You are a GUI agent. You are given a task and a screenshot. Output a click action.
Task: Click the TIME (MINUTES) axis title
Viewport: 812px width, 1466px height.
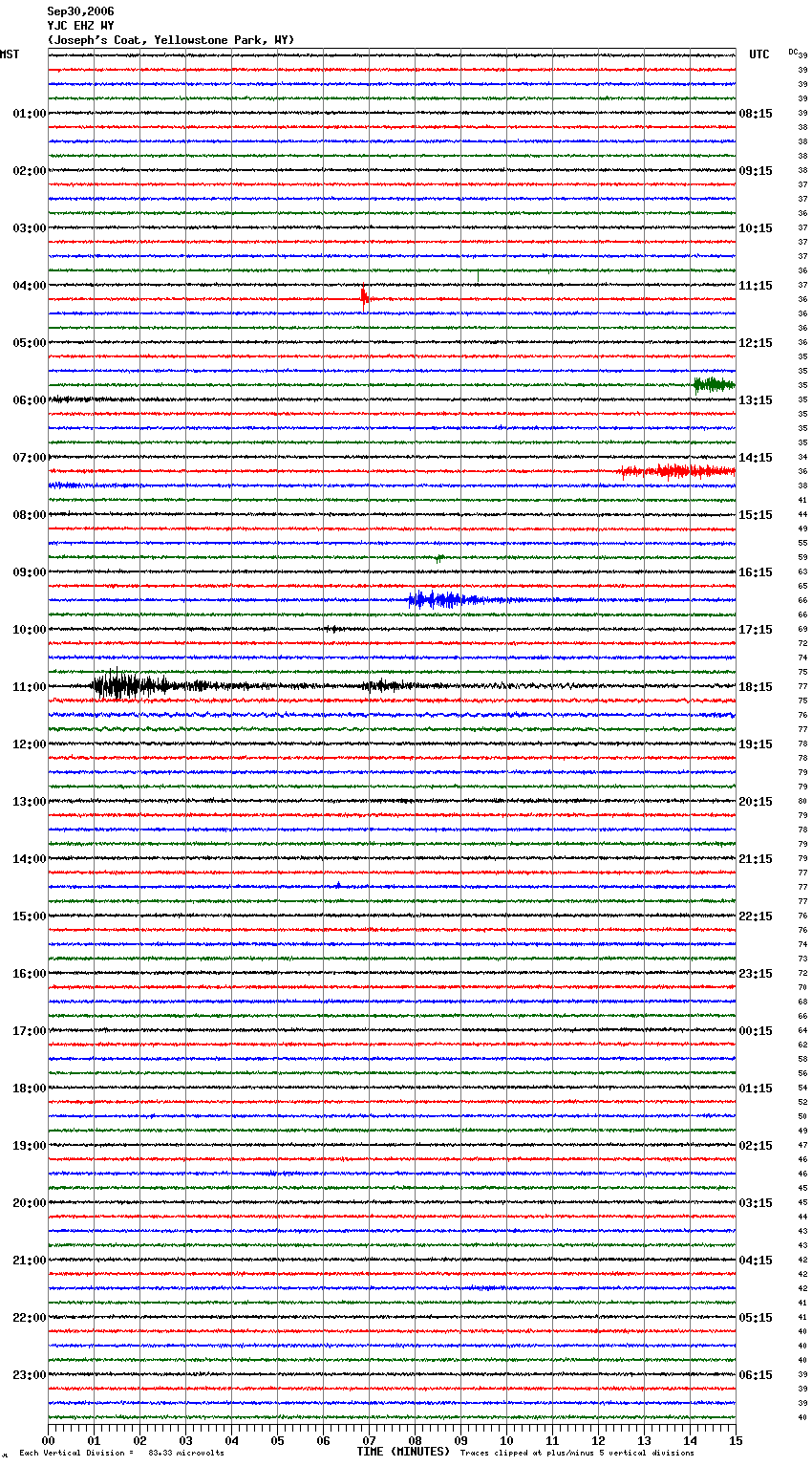[x=403, y=1452]
